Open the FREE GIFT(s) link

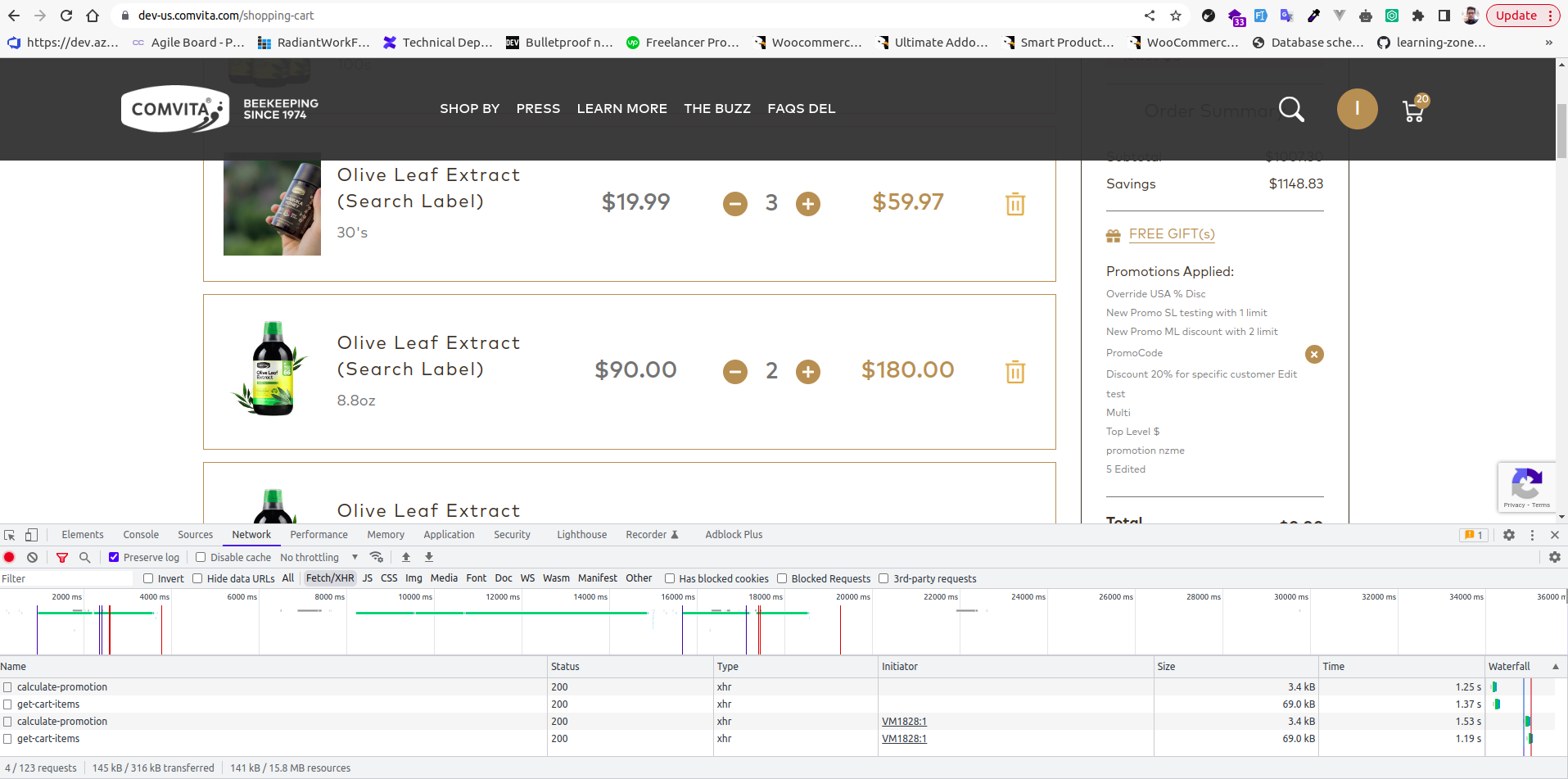(x=1172, y=234)
